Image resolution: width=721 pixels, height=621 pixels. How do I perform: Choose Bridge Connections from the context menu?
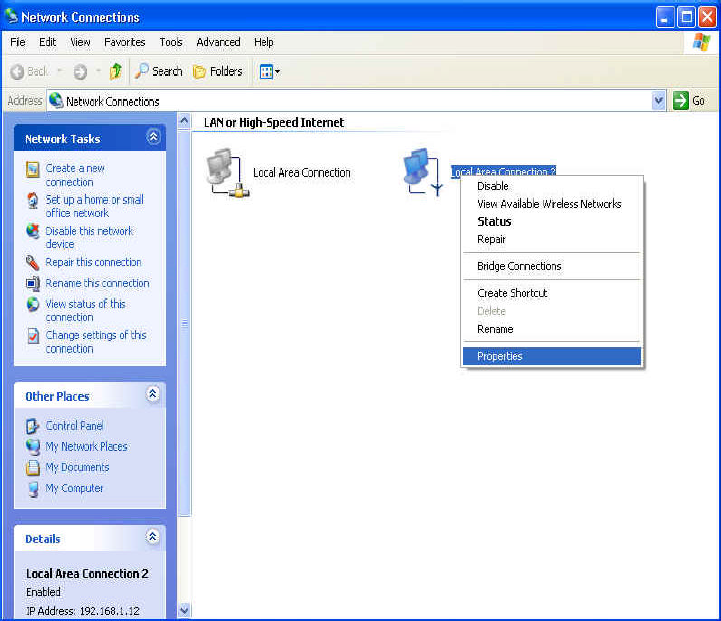[x=552, y=266]
